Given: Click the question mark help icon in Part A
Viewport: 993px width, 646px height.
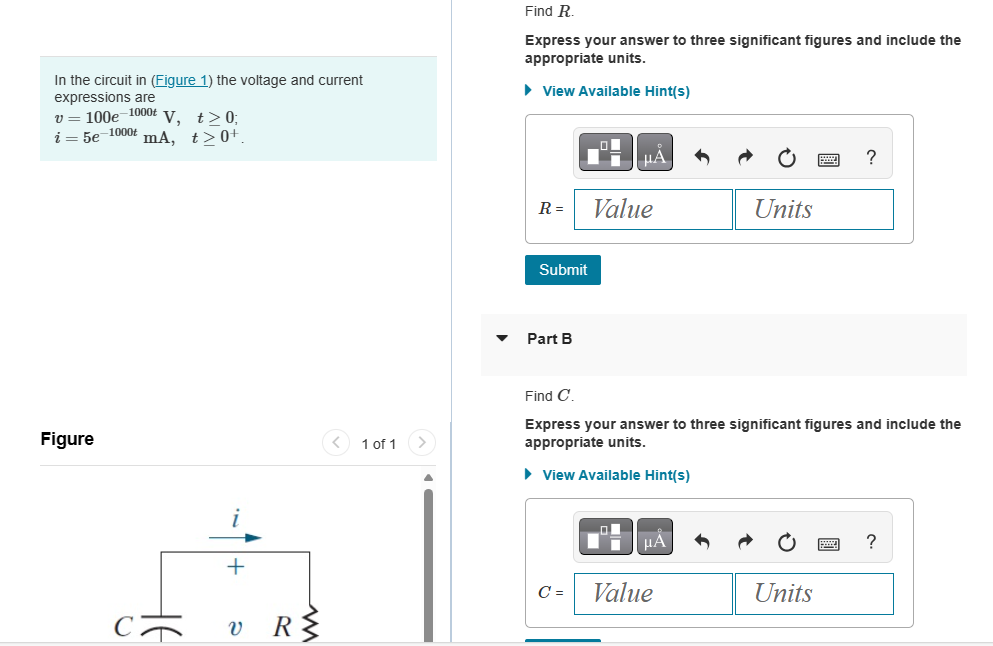Looking at the screenshot, I should (871, 156).
